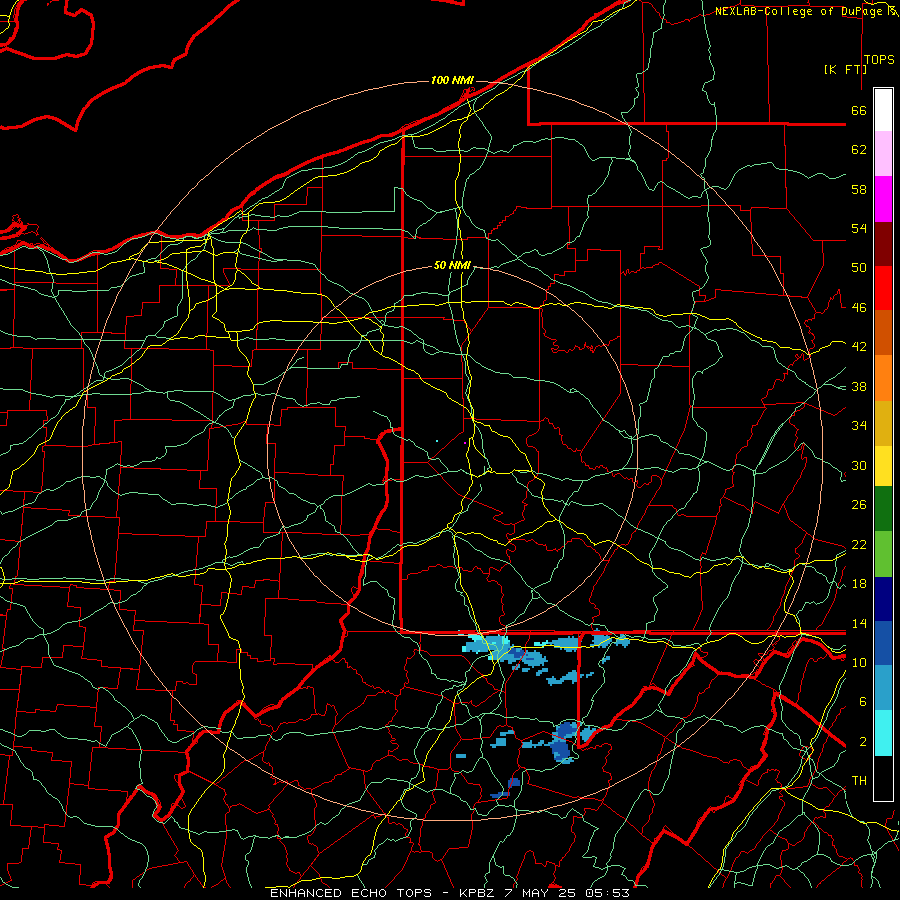The width and height of the screenshot is (900, 900).
Task: Click the 10 legend value
Action: [859, 662]
